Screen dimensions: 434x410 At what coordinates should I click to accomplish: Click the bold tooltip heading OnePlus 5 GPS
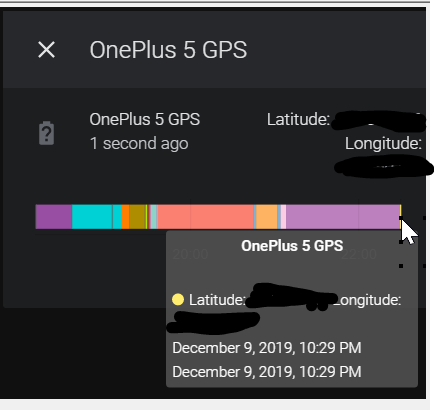[x=292, y=246]
